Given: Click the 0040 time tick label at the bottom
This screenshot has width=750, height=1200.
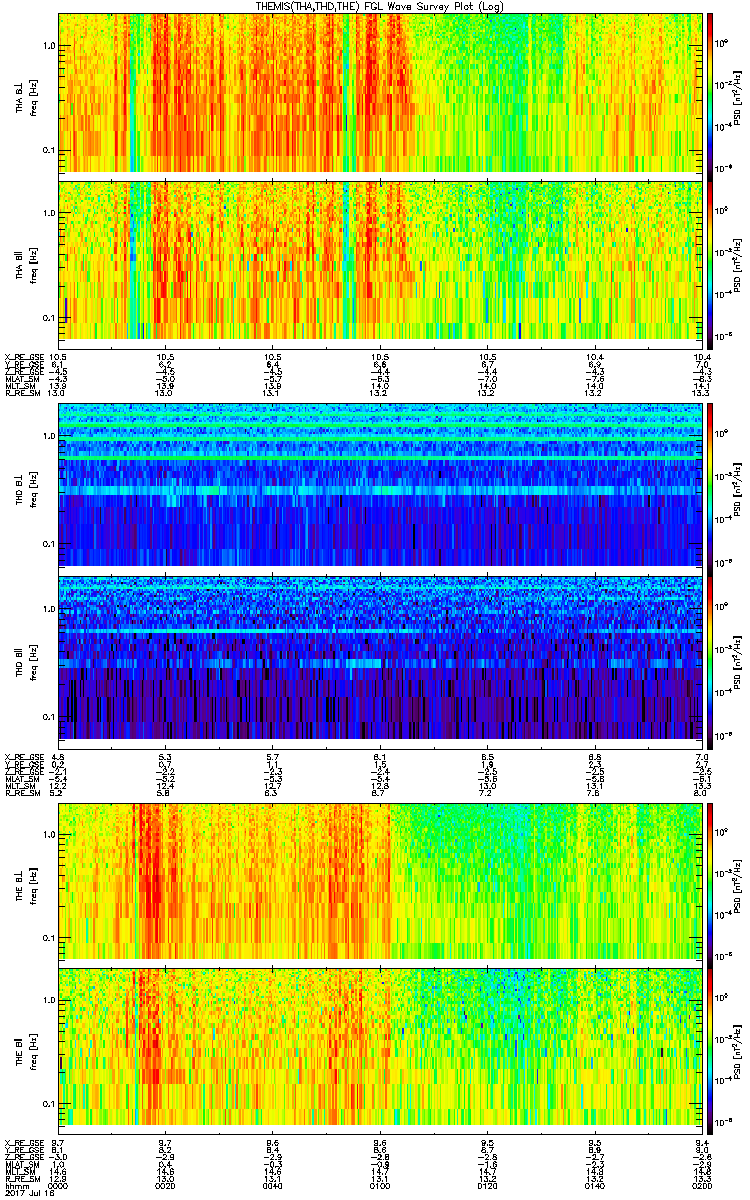Looking at the screenshot, I should (272, 1186).
